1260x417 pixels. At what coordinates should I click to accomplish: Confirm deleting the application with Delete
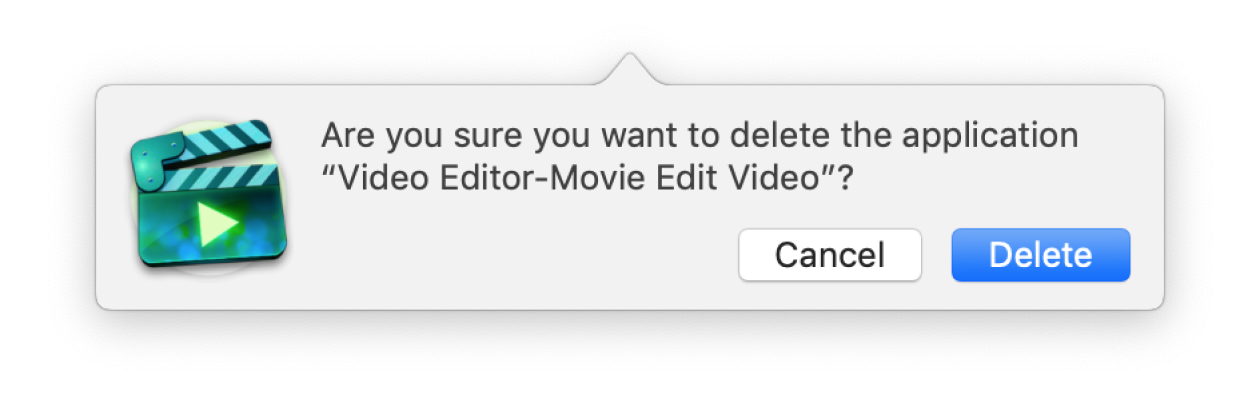coord(1040,255)
